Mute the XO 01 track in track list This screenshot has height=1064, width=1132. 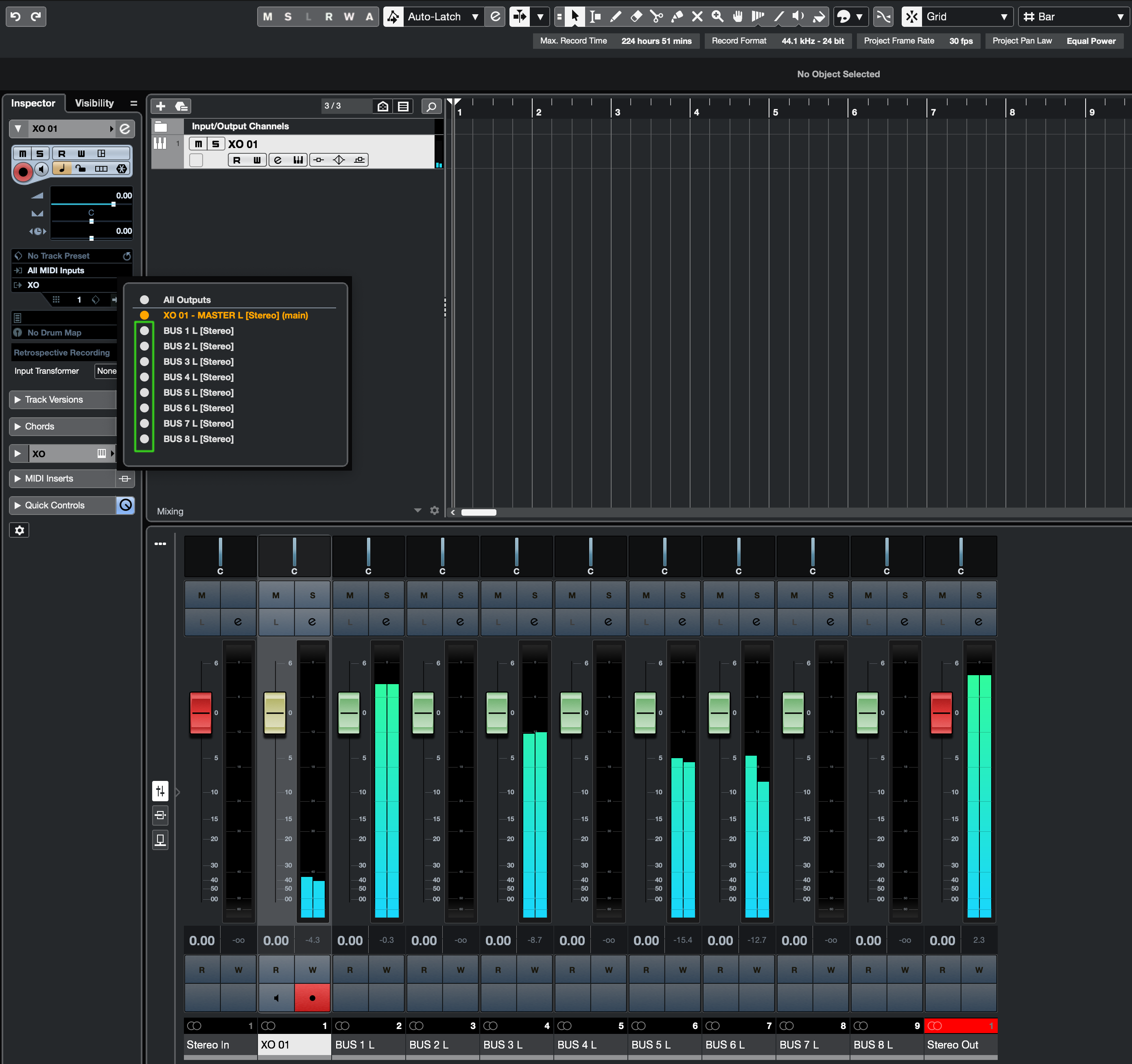click(x=198, y=144)
